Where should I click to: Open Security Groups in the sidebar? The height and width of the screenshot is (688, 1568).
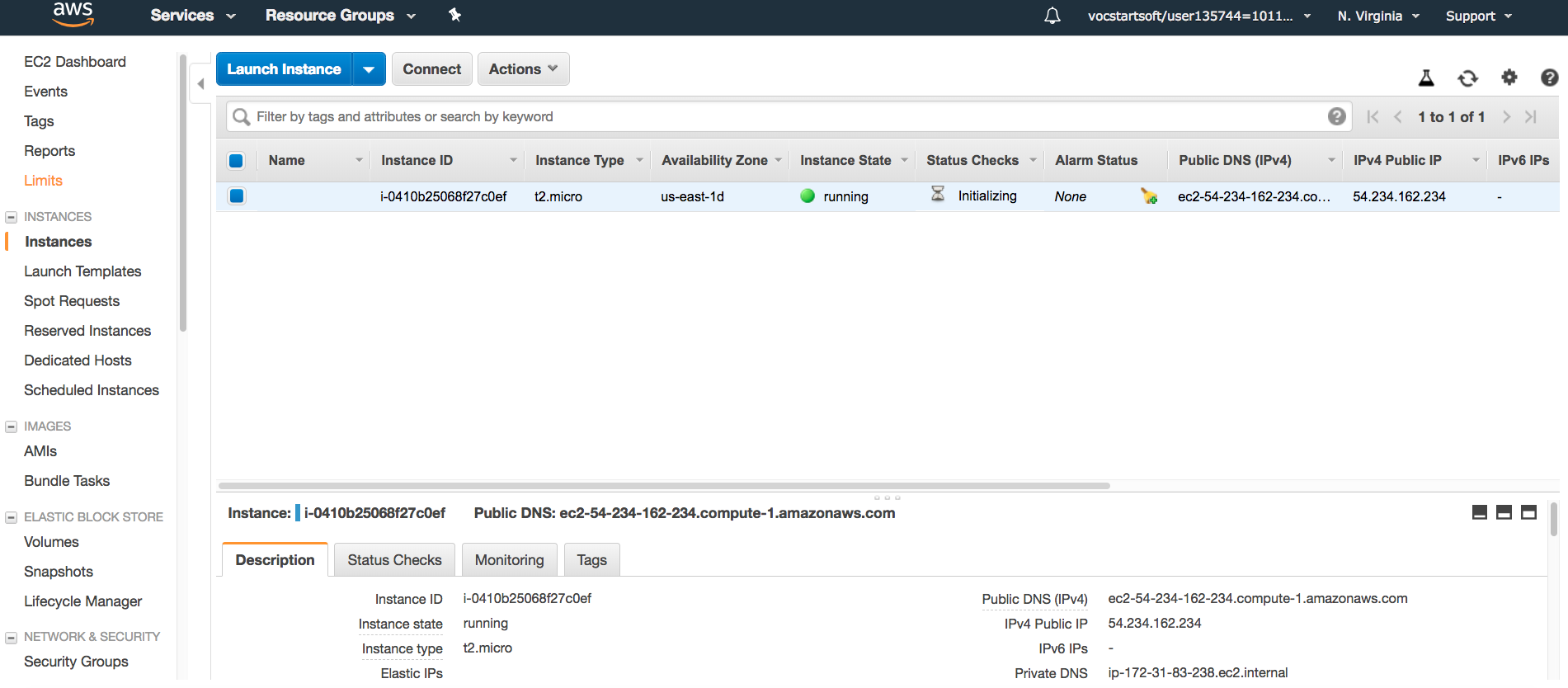point(76,662)
